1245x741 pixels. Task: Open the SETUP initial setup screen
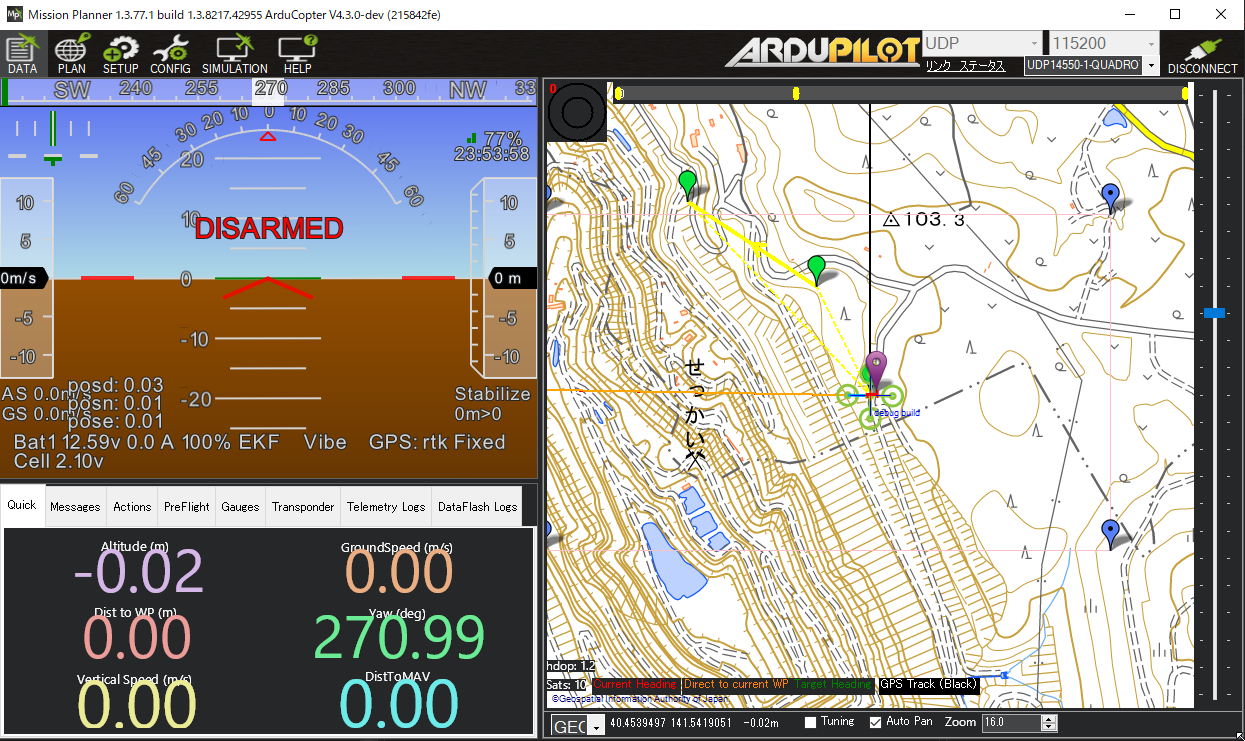121,54
